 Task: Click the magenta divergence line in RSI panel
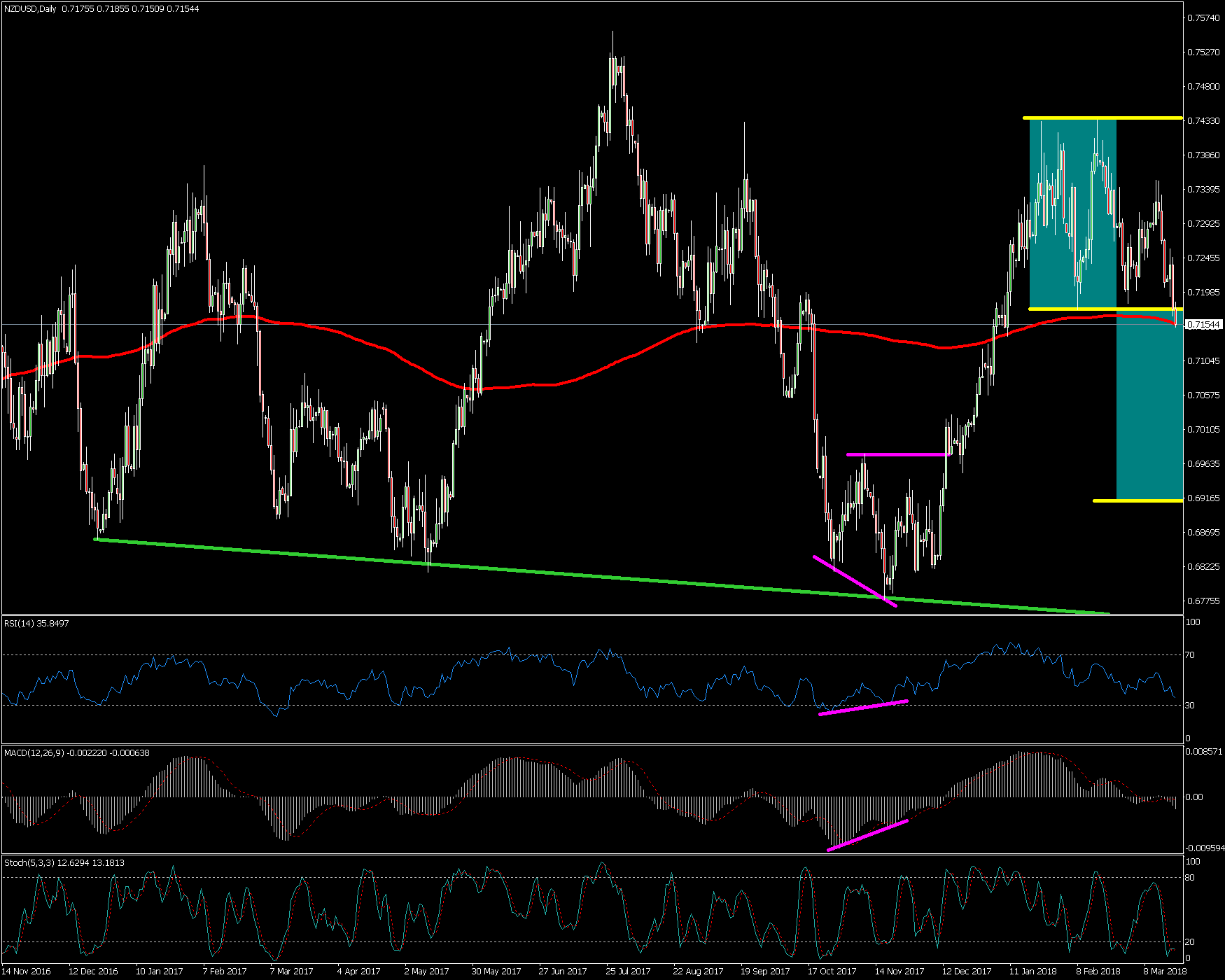coord(862,707)
